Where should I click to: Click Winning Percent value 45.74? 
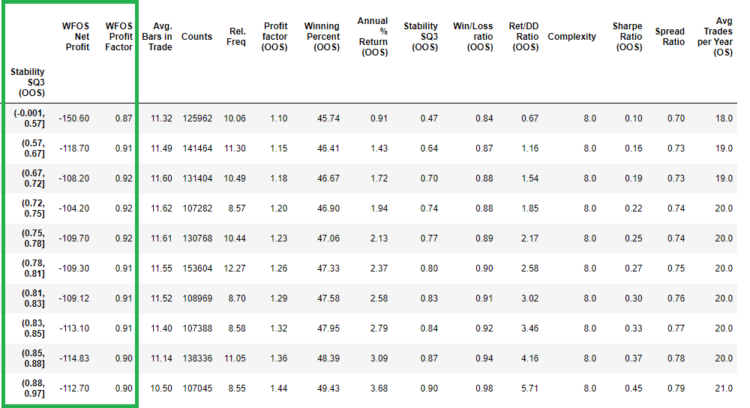(x=328, y=118)
